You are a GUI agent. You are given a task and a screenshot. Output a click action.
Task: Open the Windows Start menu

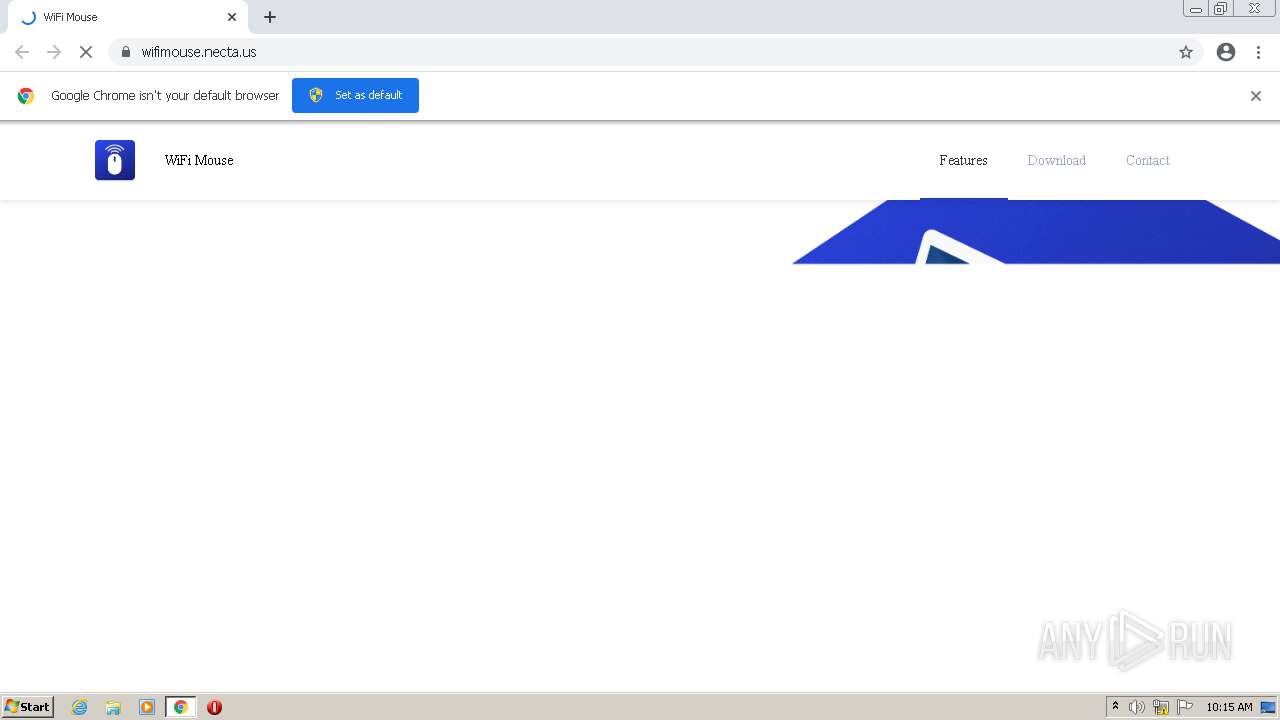[x=28, y=707]
